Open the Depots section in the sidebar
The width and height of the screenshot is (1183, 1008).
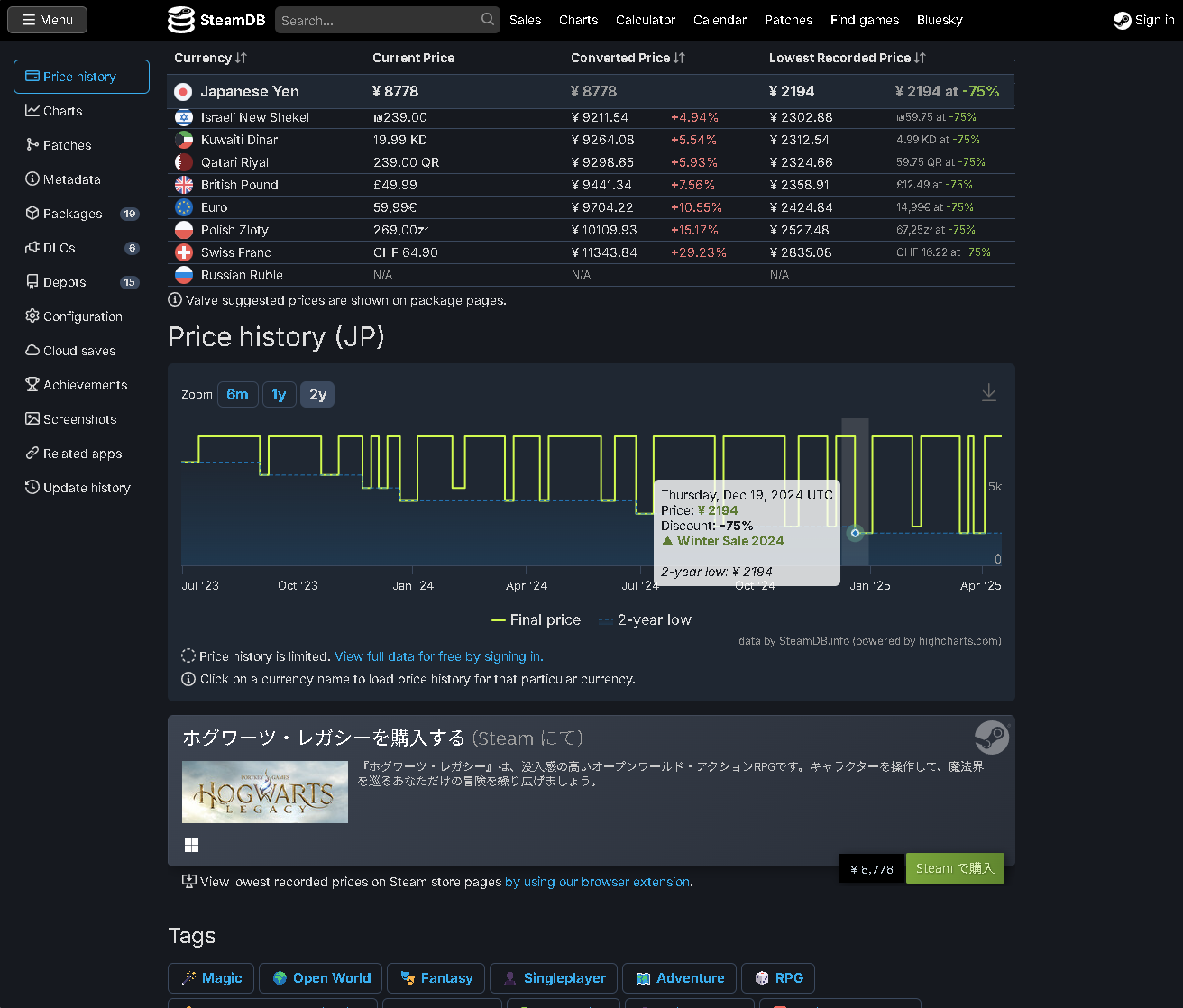(64, 281)
